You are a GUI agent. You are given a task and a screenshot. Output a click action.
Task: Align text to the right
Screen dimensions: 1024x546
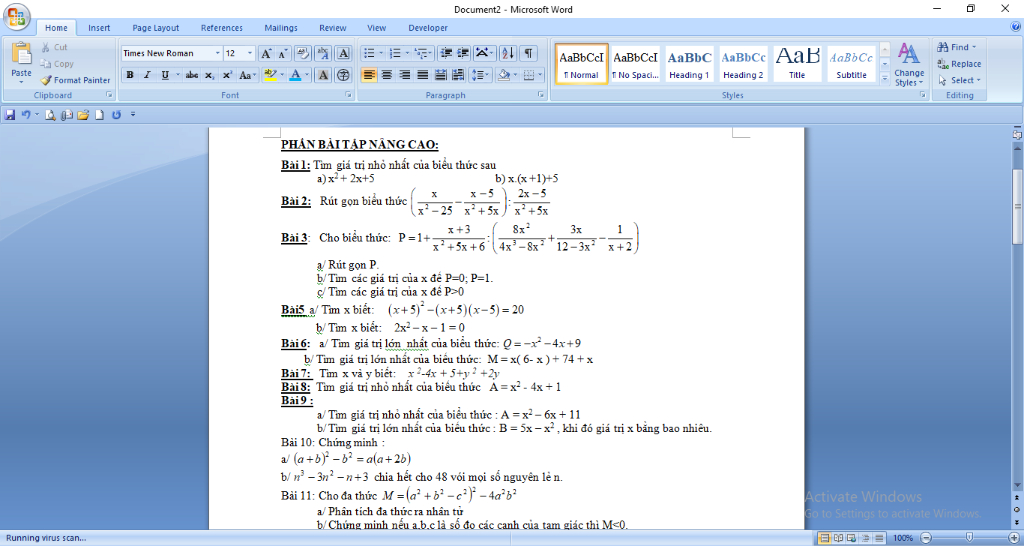404,75
